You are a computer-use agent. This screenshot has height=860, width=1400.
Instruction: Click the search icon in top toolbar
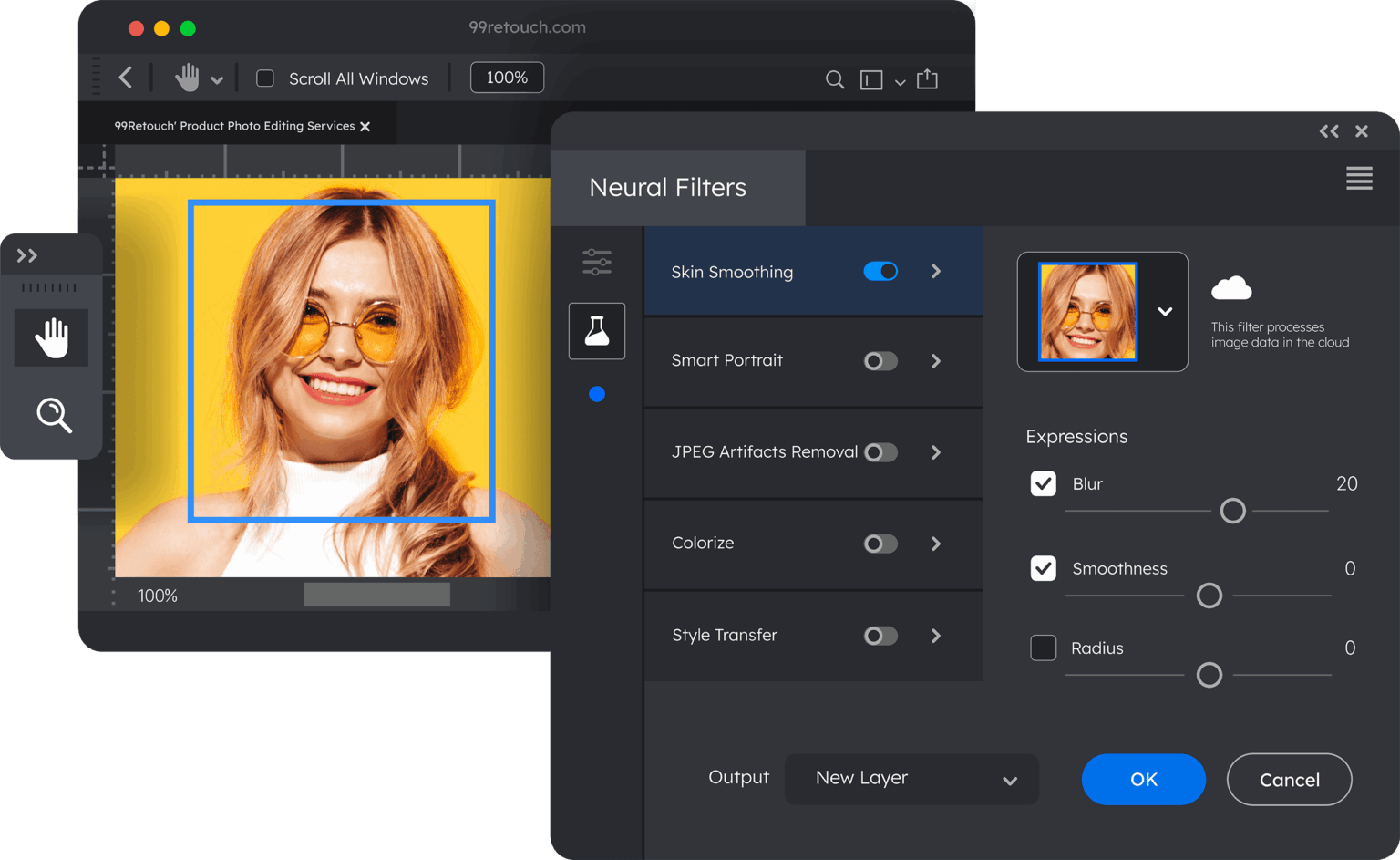[x=834, y=80]
